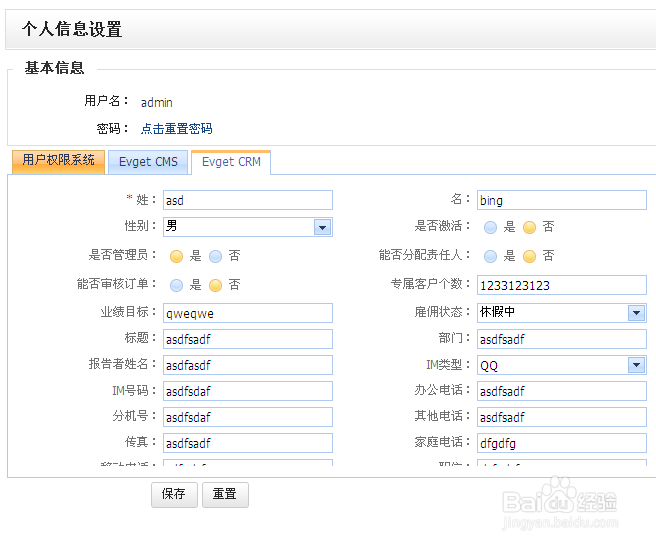
Task: Switch to the 用户权限系统 tab
Action: click(x=59, y=161)
